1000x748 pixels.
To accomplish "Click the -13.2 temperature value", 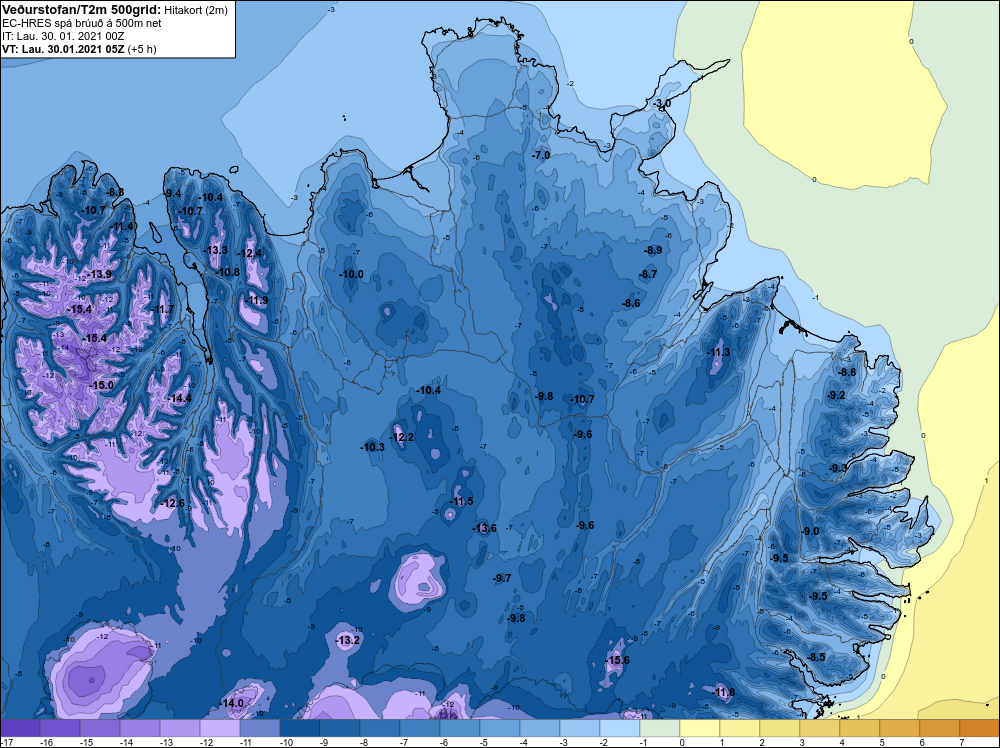I will point(348,640).
